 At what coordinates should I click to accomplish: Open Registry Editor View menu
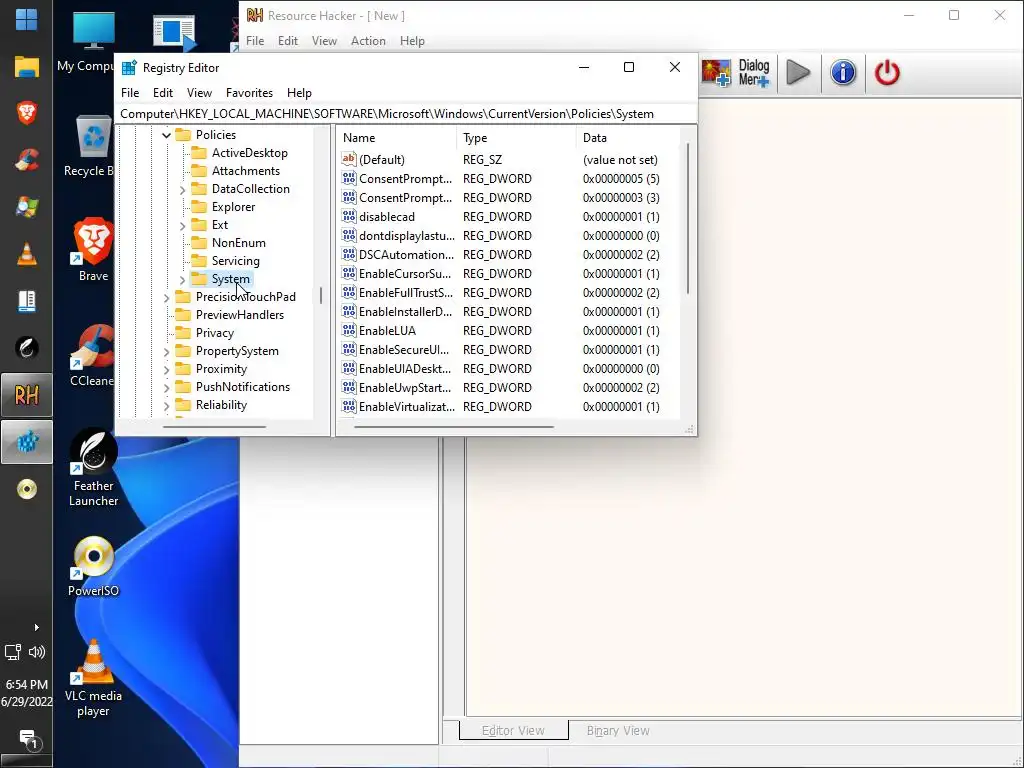199,93
